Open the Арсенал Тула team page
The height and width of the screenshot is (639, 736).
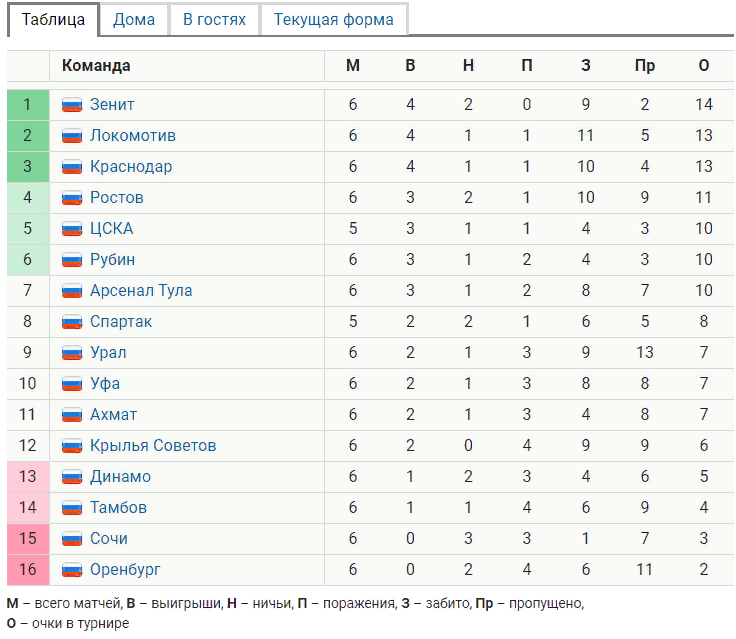click(x=141, y=291)
